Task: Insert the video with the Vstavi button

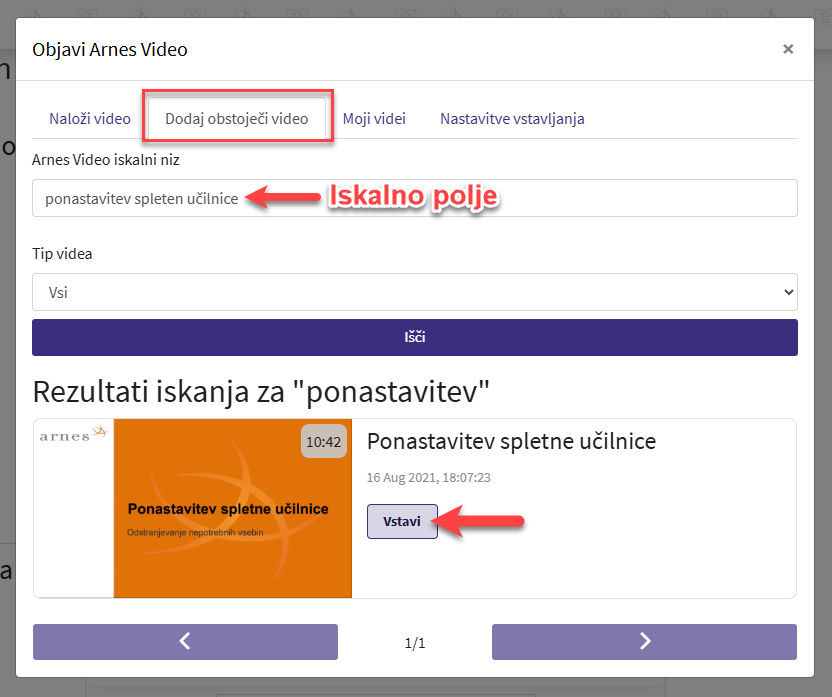Action: coord(402,521)
